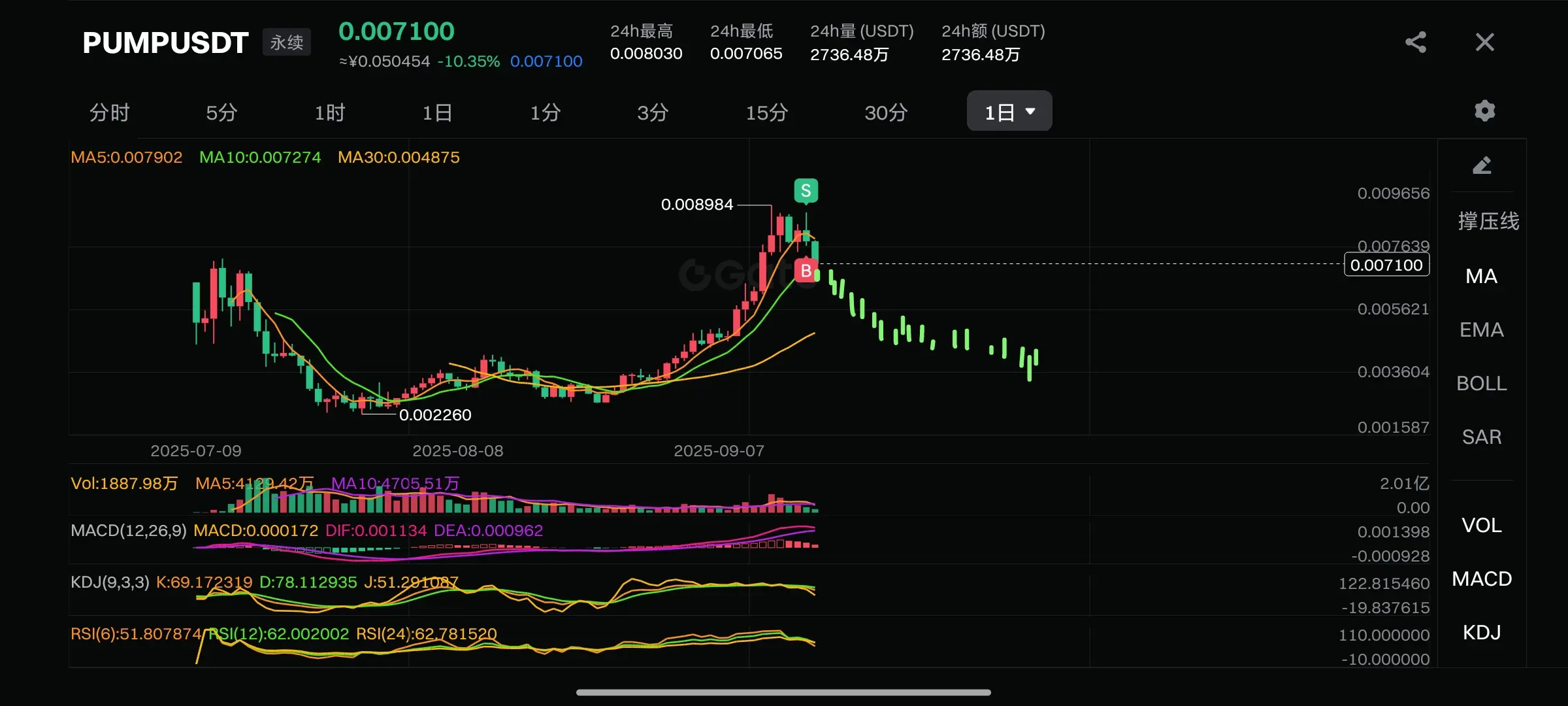Image resolution: width=1568 pixels, height=706 pixels.
Task: Toggle the EMA indicator
Action: coord(1482,329)
